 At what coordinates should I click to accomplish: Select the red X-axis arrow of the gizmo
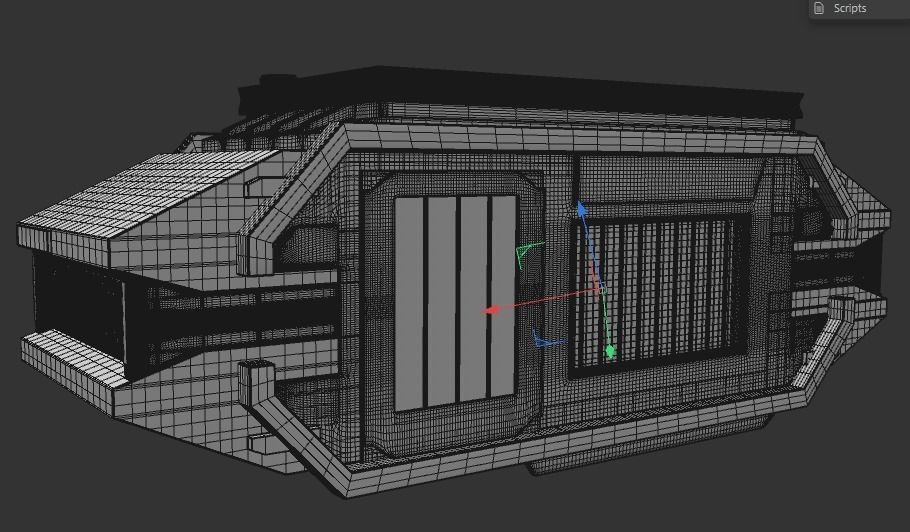click(x=492, y=310)
